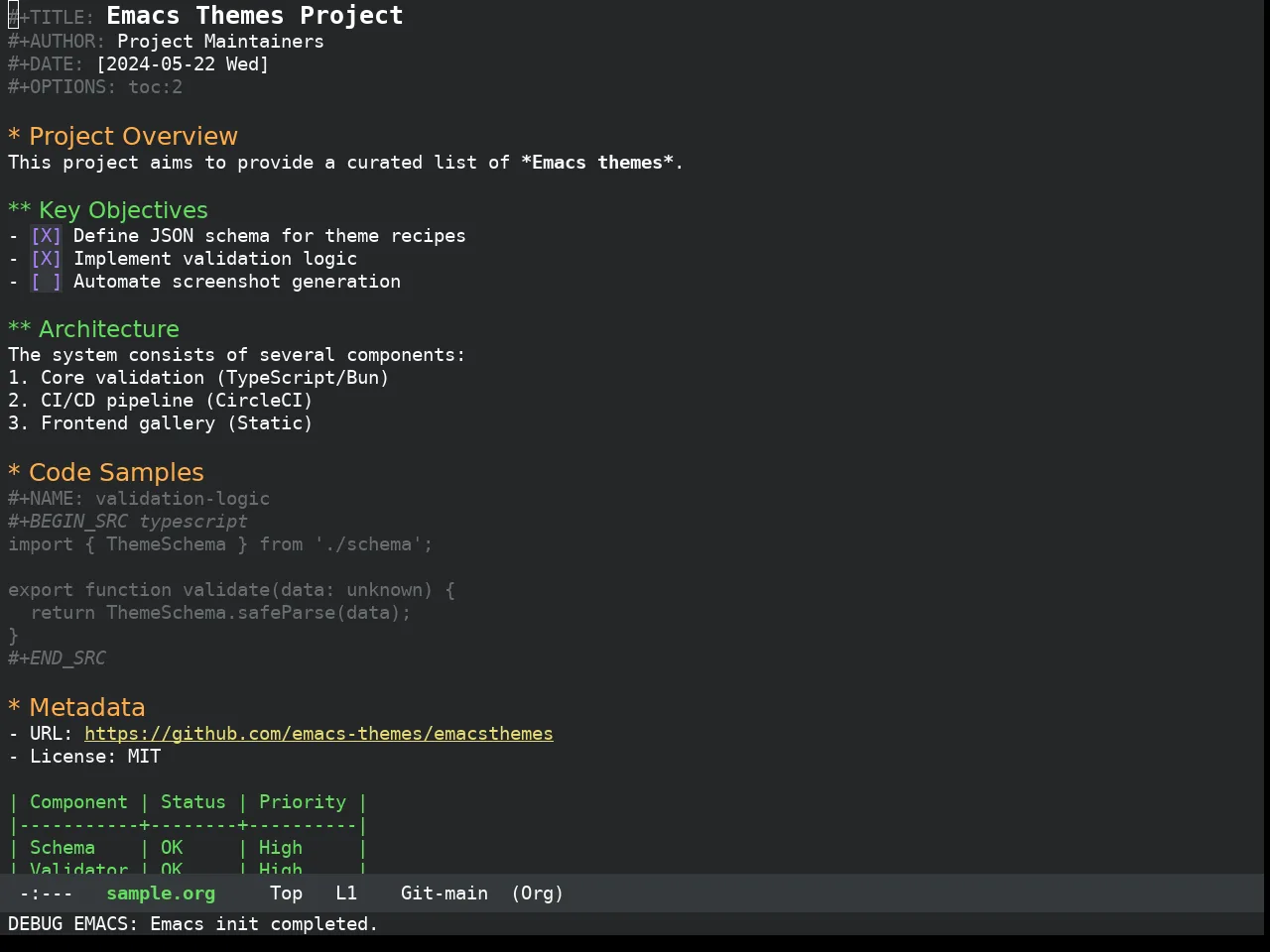The image size is (1270, 952).
Task: Click the 'Status' table header cell
Action: pyautogui.click(x=193, y=802)
